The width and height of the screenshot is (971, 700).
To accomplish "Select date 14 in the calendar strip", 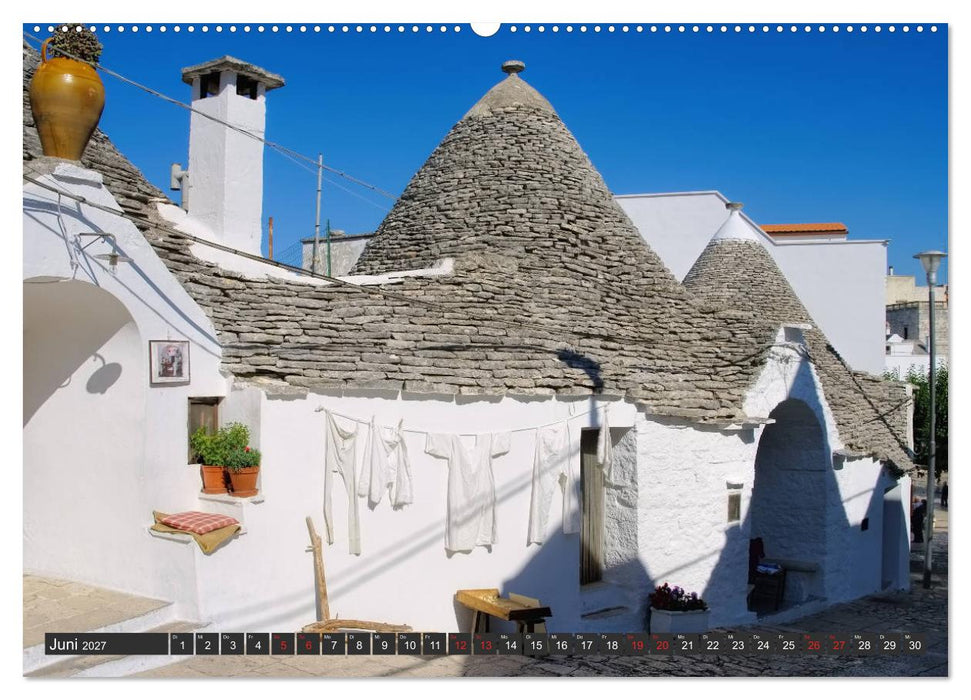I will pyautogui.click(x=510, y=644).
